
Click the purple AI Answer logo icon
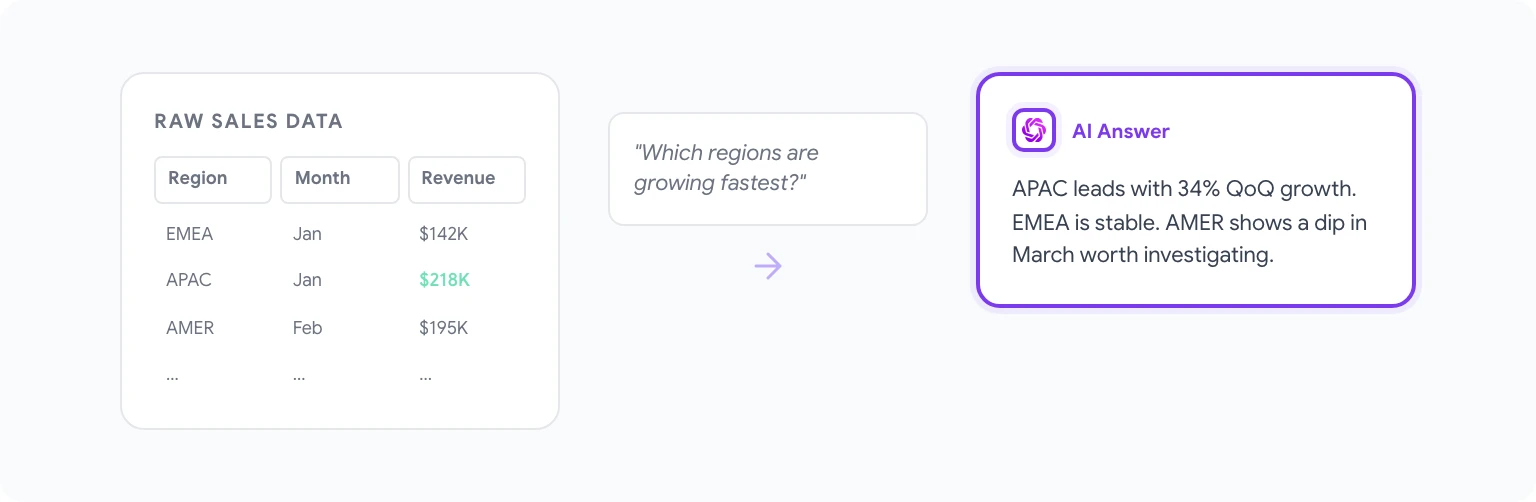[x=1034, y=130]
